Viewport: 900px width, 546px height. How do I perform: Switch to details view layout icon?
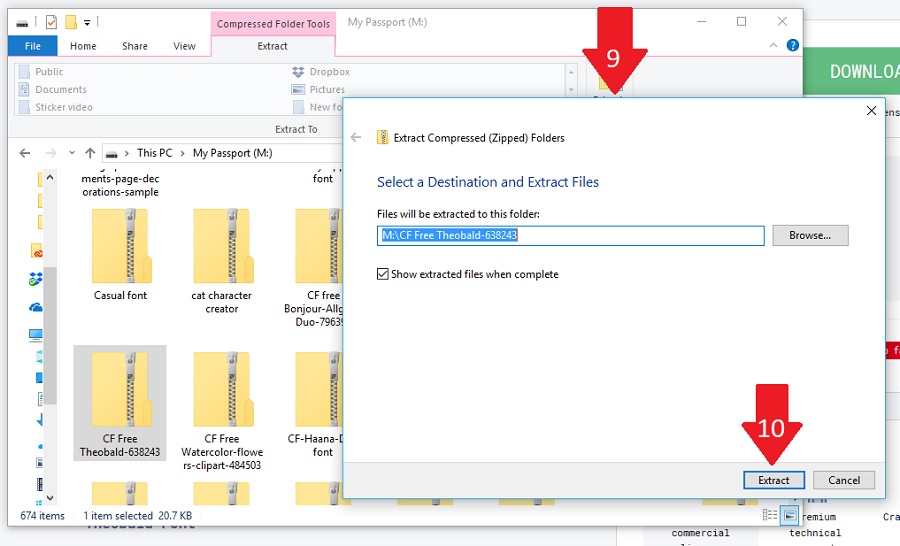(x=769, y=515)
